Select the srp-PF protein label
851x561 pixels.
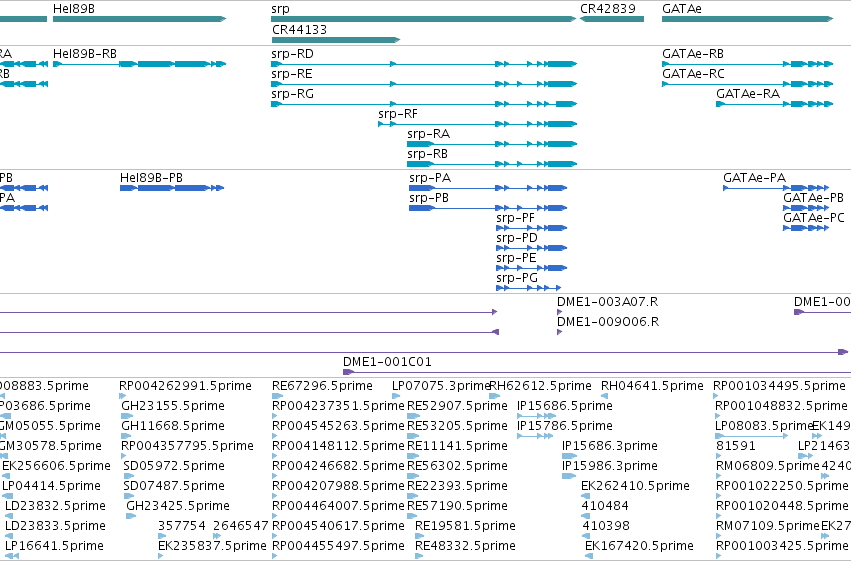(516, 218)
